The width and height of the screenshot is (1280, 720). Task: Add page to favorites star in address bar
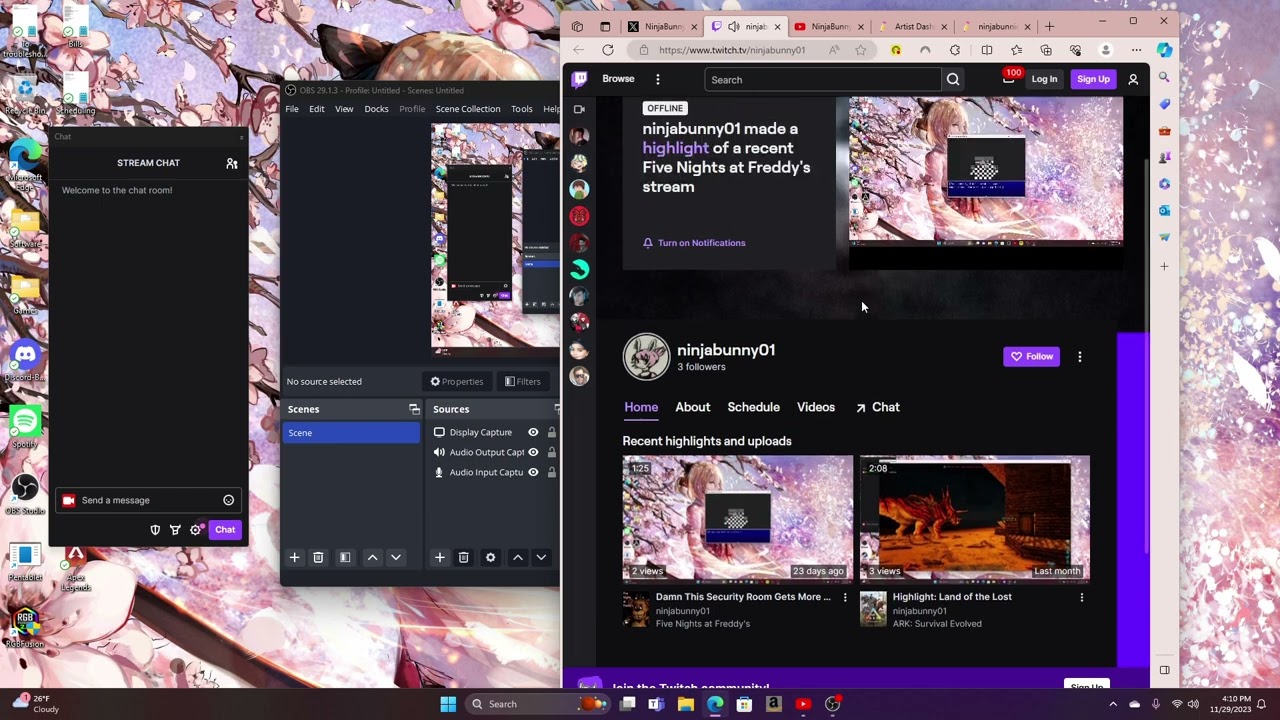(x=861, y=50)
